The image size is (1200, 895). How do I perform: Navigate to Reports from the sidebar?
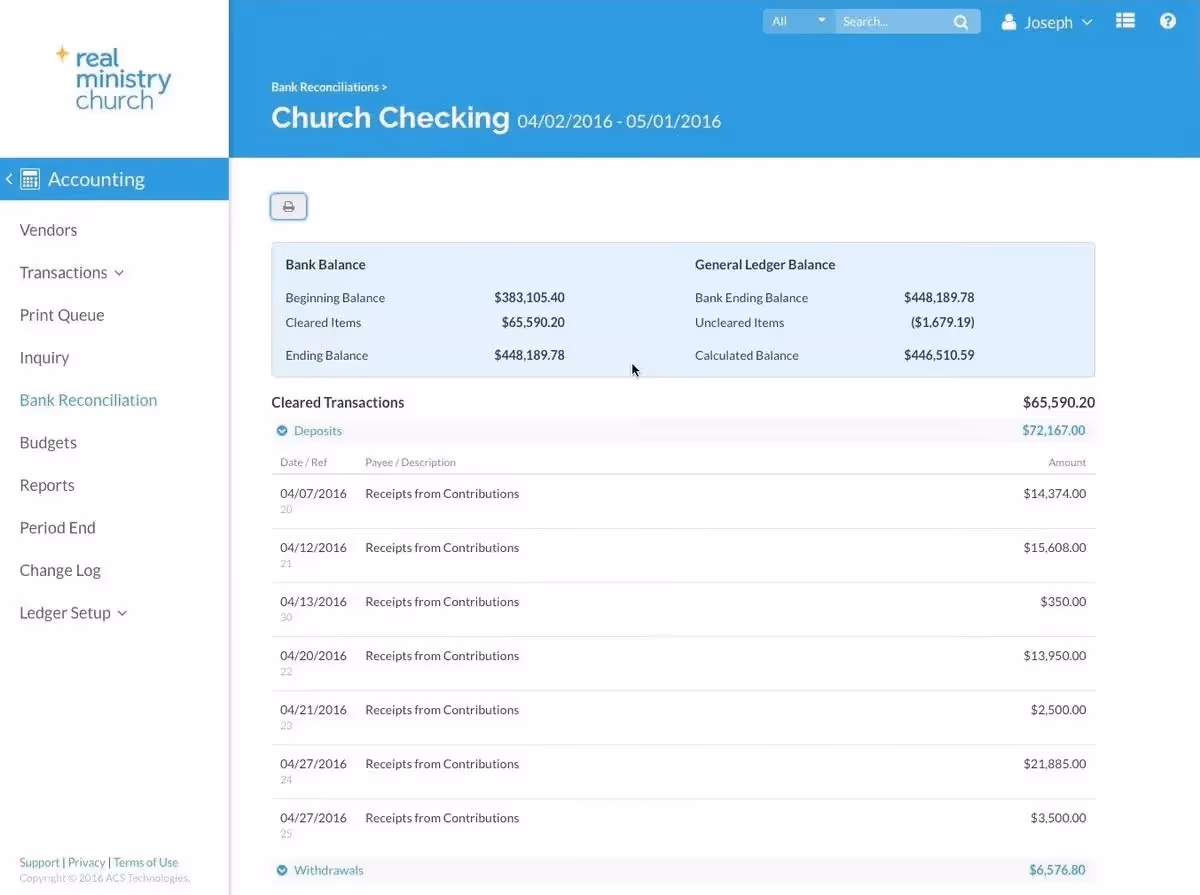(46, 484)
